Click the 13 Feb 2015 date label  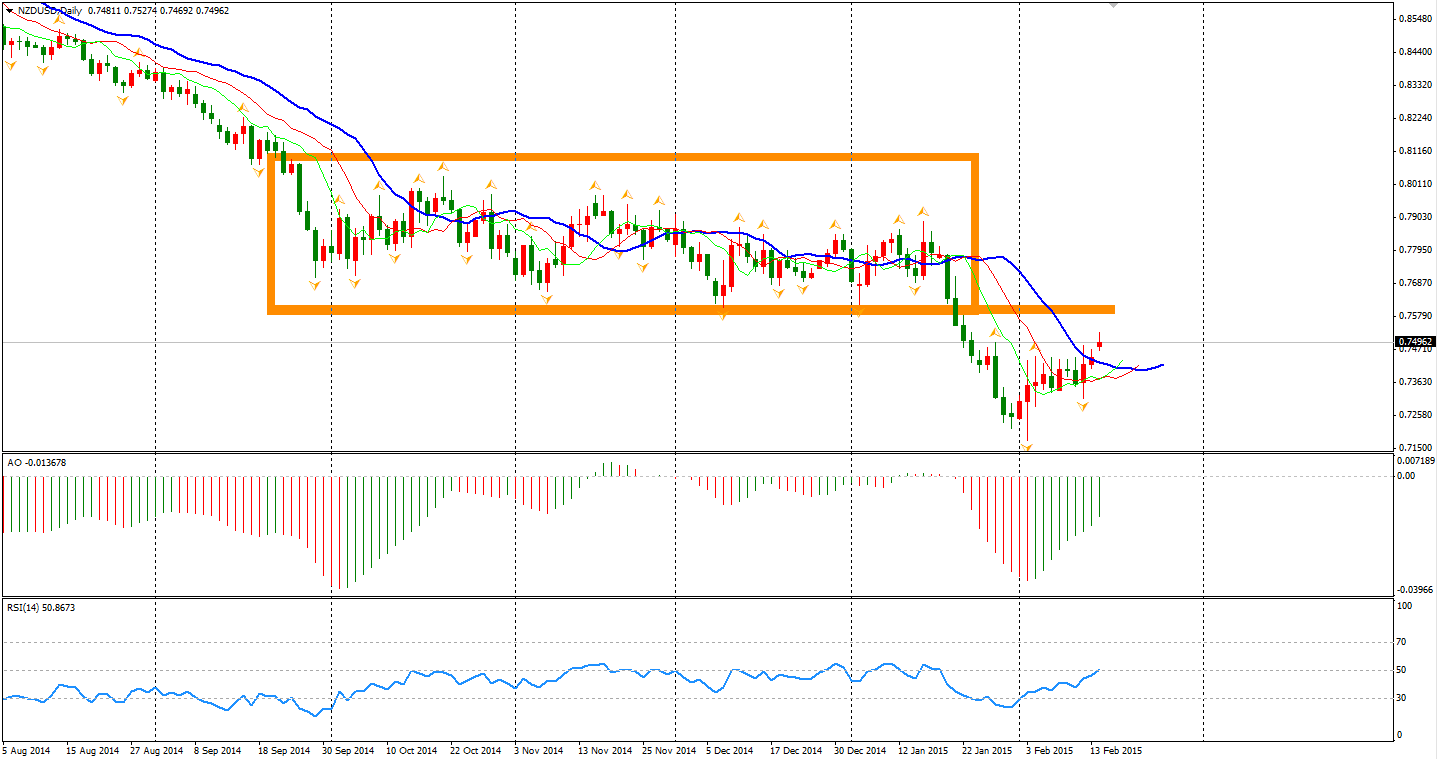click(1116, 749)
